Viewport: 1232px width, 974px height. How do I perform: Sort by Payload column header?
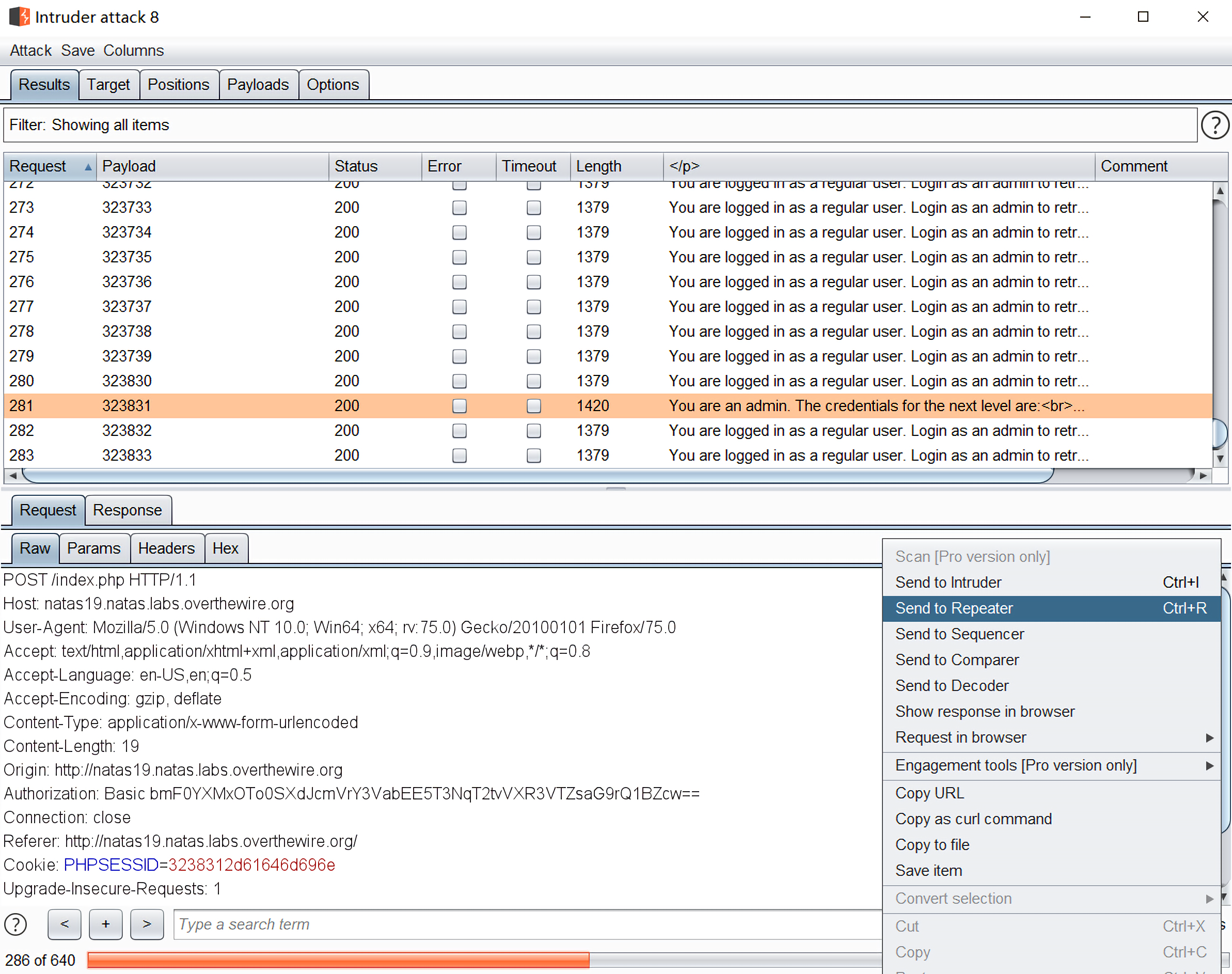click(212, 166)
